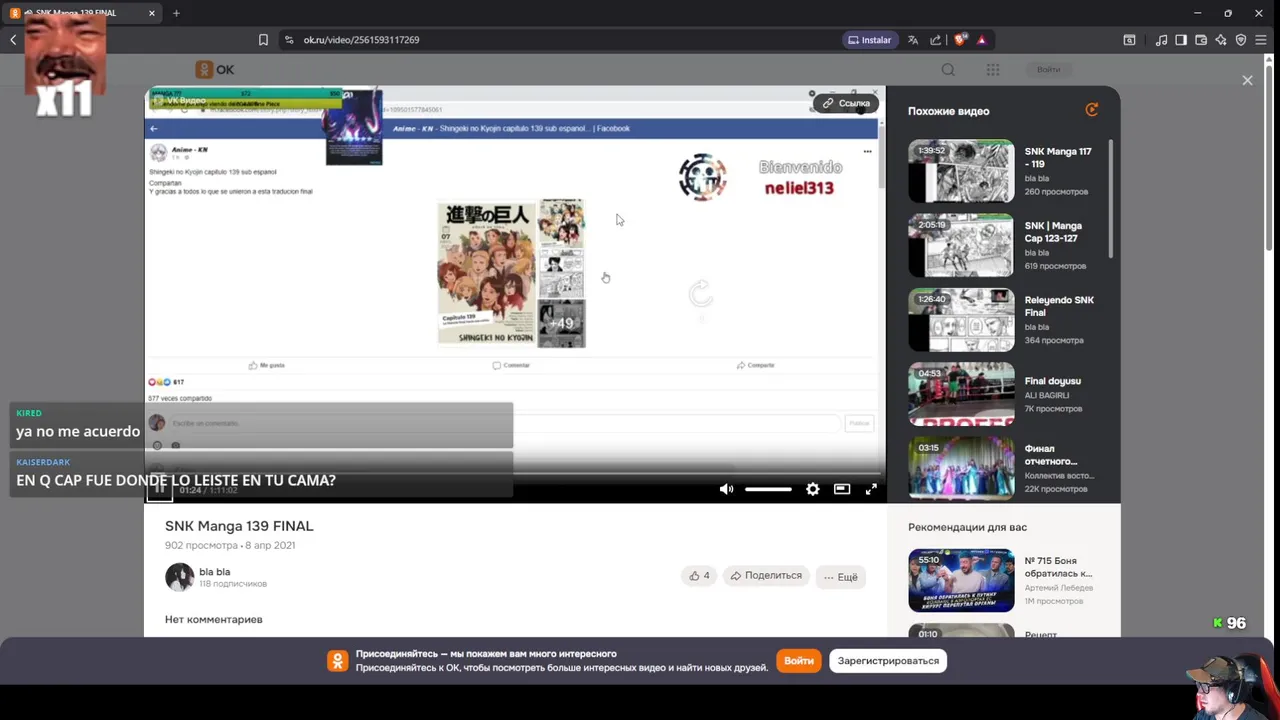
Task: Bookmark this page icon
Action: click(x=263, y=40)
